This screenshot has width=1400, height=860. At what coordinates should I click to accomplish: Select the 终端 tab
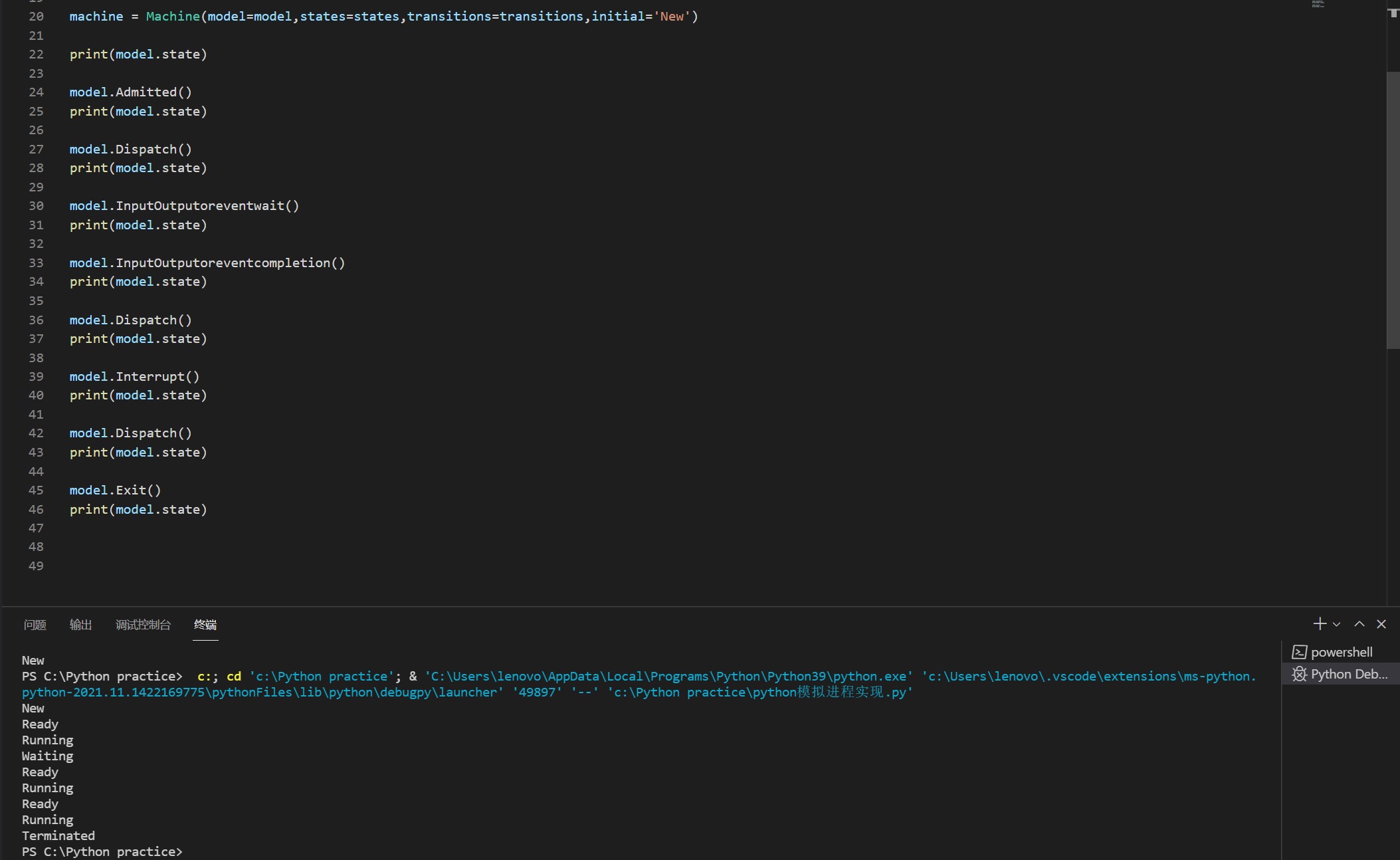click(205, 625)
